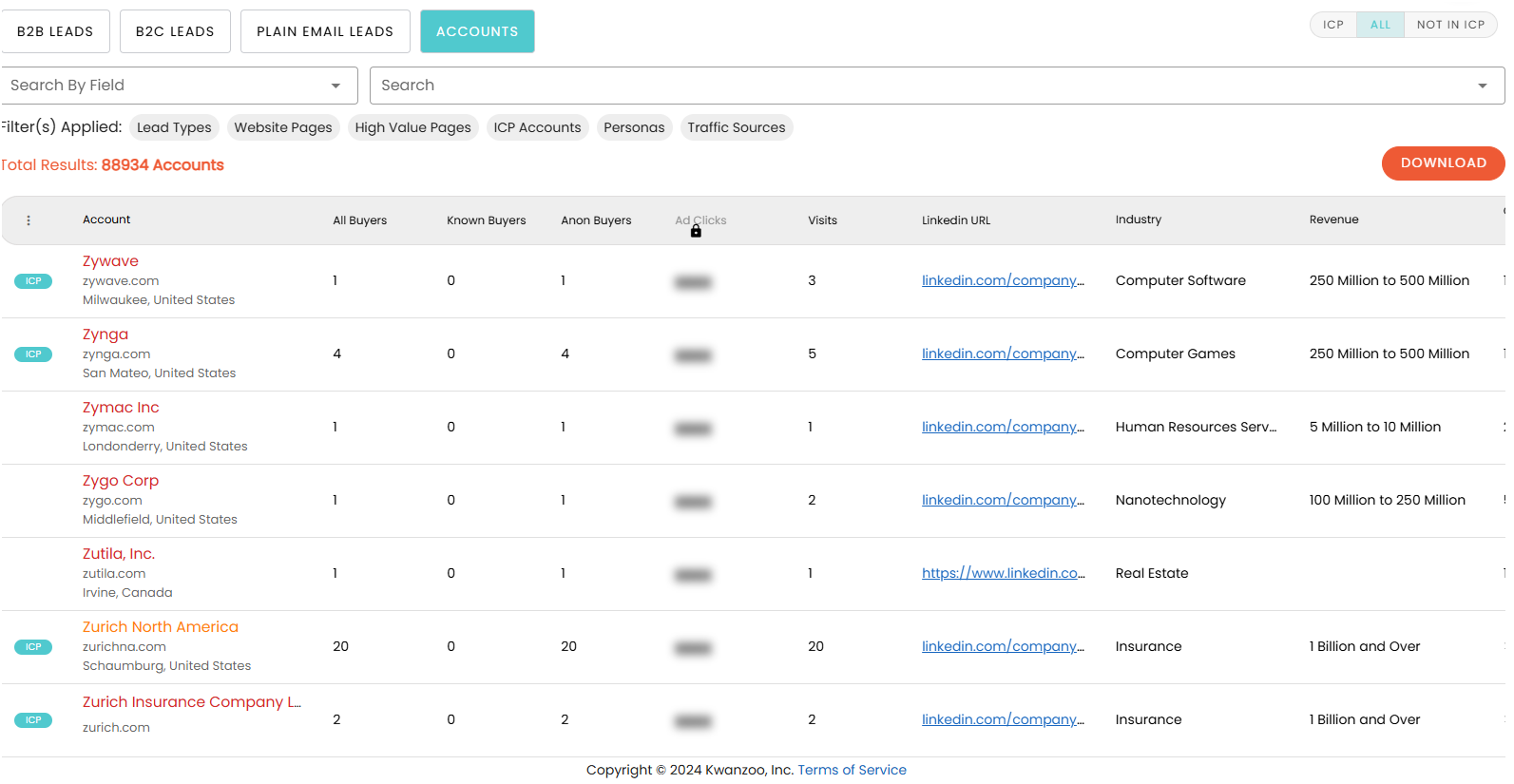Screen dimensions: 1514x784
Task: Sort by the Visits column header
Action: pyautogui.click(x=822, y=220)
